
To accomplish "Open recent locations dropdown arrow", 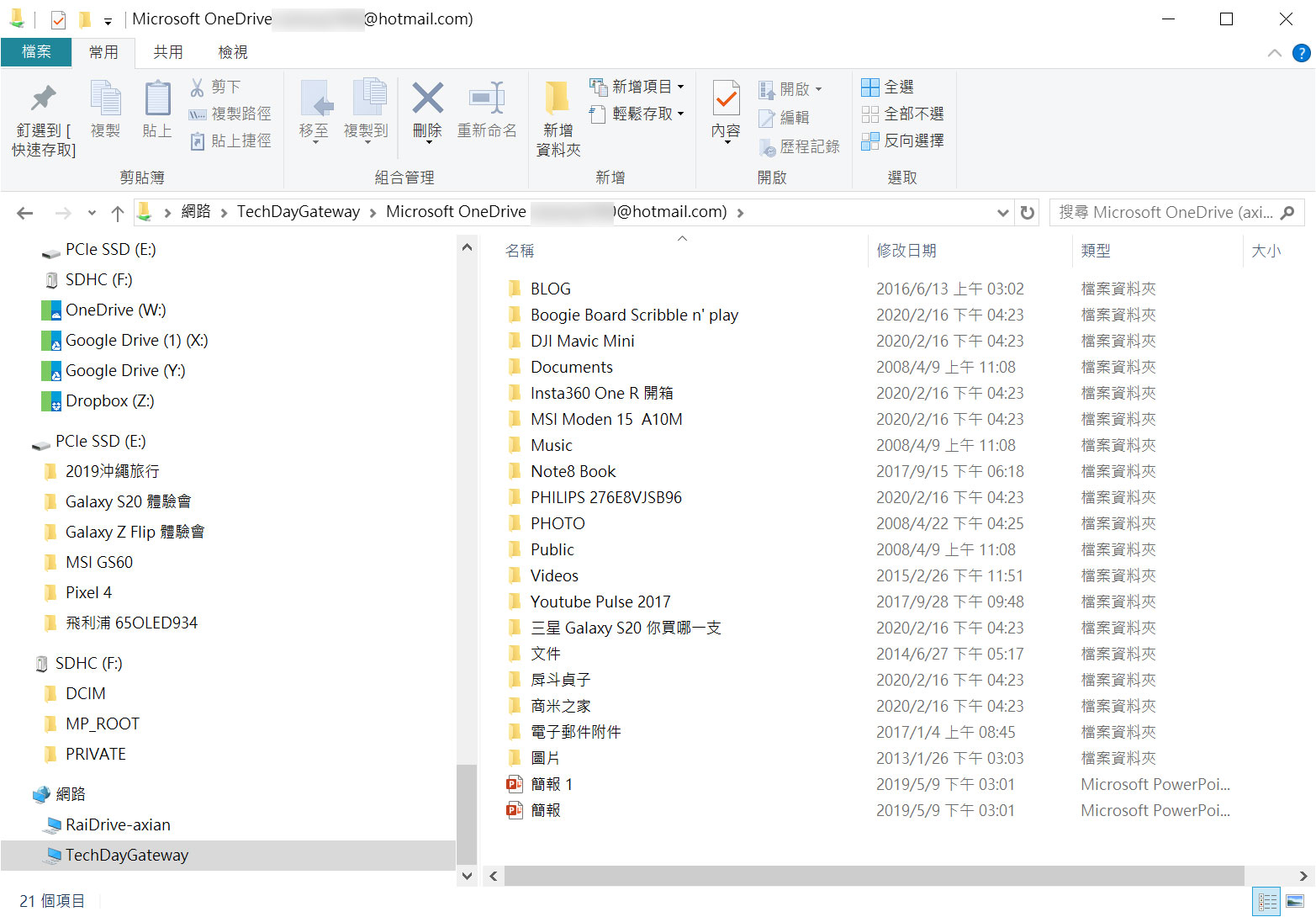I will pos(92,213).
